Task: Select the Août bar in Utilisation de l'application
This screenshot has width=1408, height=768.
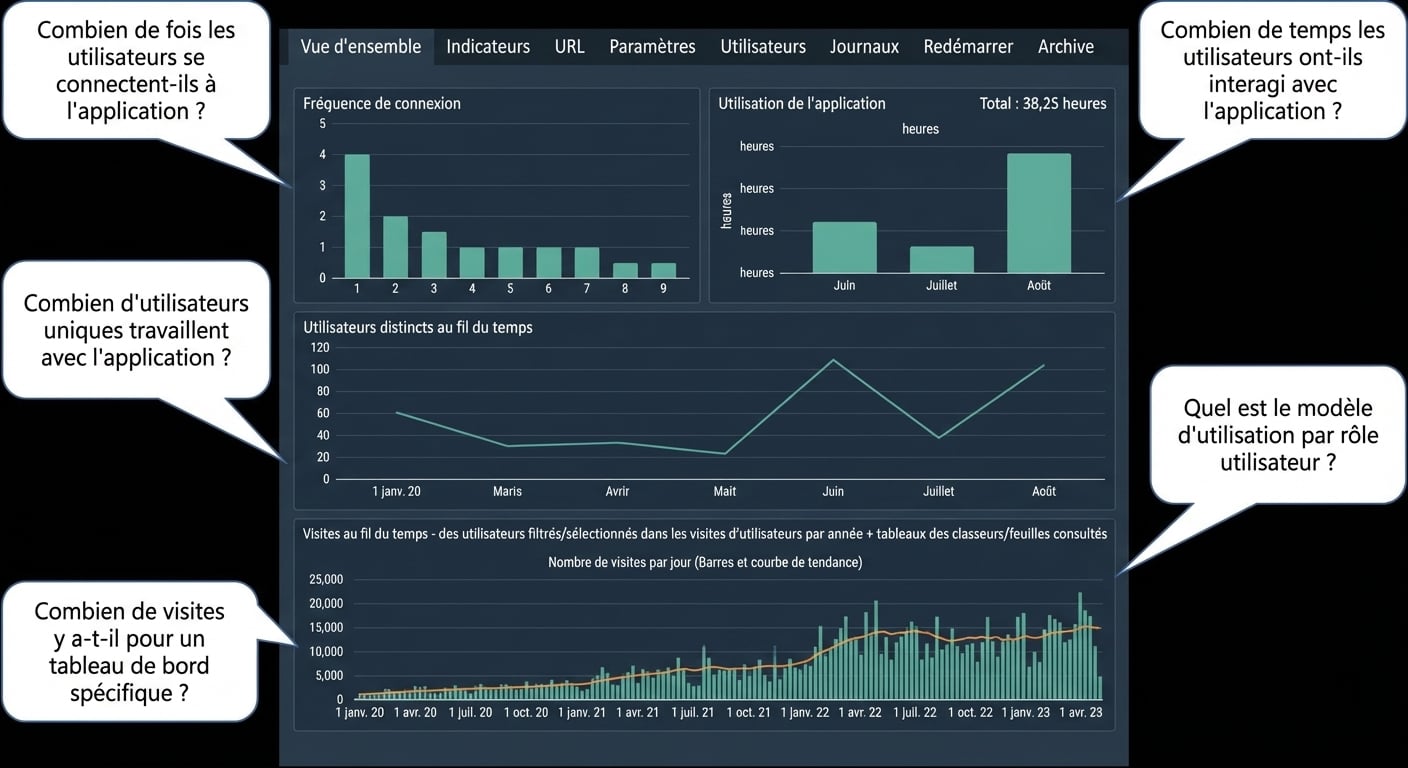Action: (1039, 213)
